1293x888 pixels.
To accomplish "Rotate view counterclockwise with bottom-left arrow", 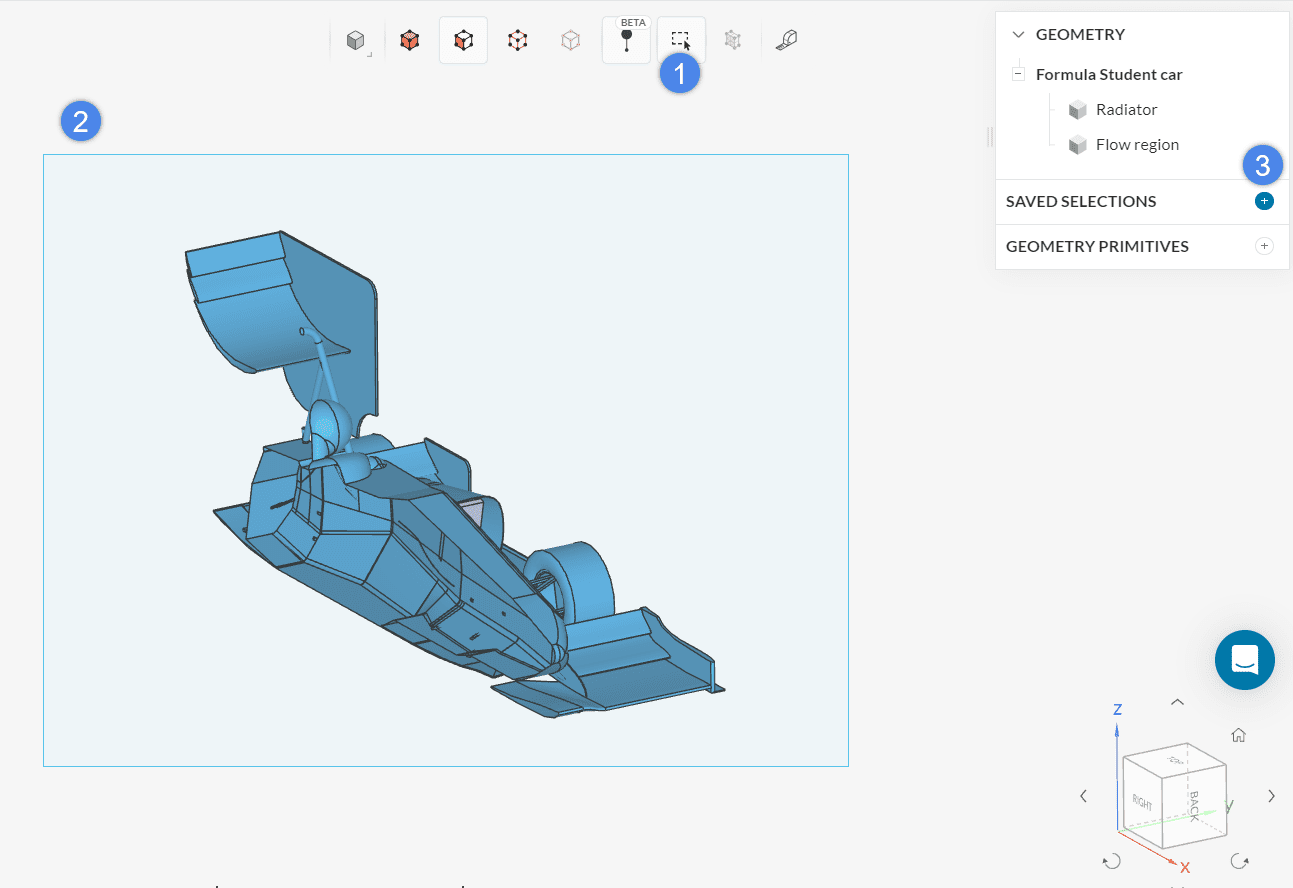I will pos(1110,861).
